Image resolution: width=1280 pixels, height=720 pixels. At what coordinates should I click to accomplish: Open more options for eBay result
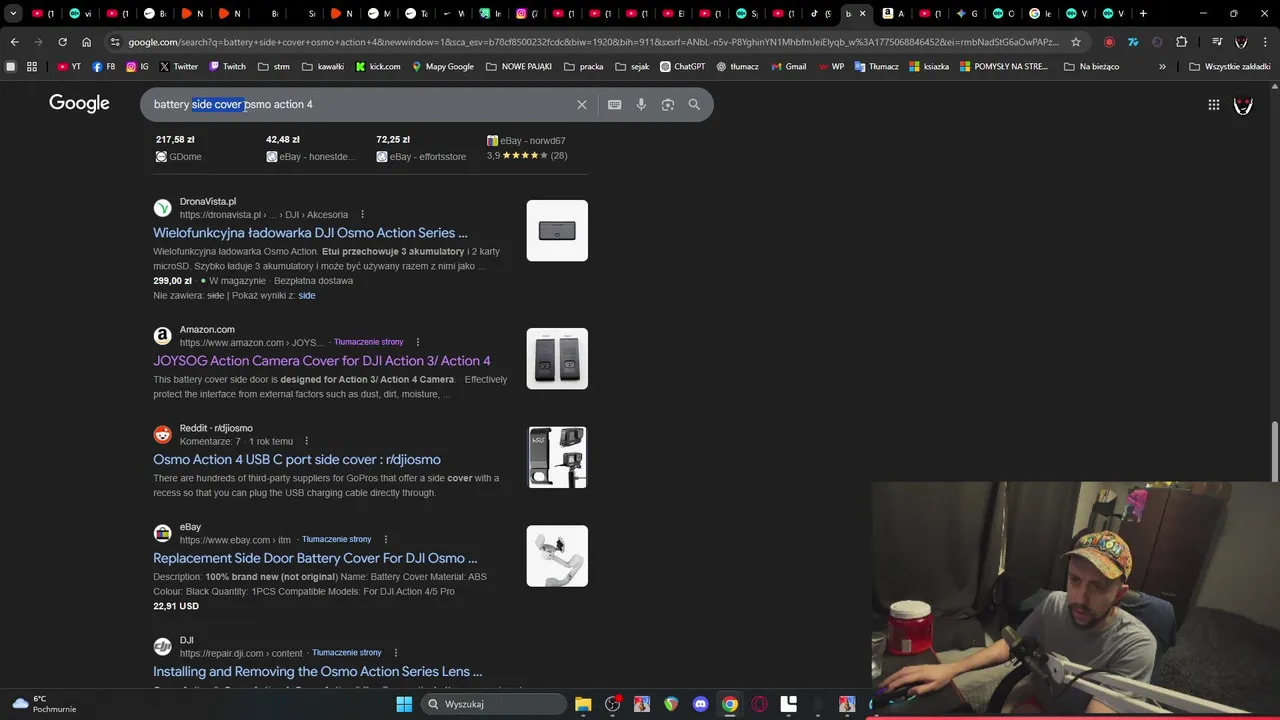(x=385, y=539)
